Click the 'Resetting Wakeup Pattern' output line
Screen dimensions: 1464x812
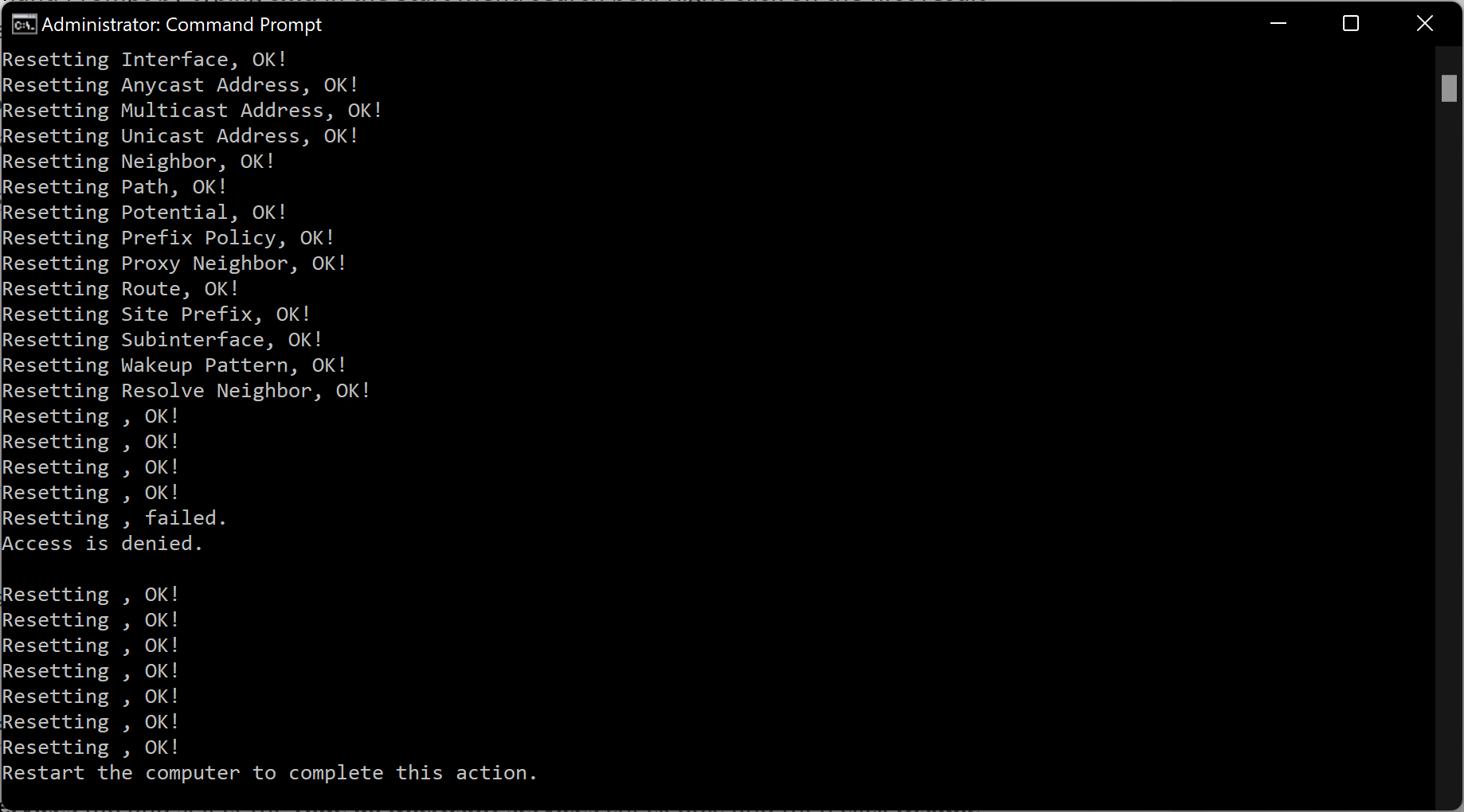coord(174,365)
